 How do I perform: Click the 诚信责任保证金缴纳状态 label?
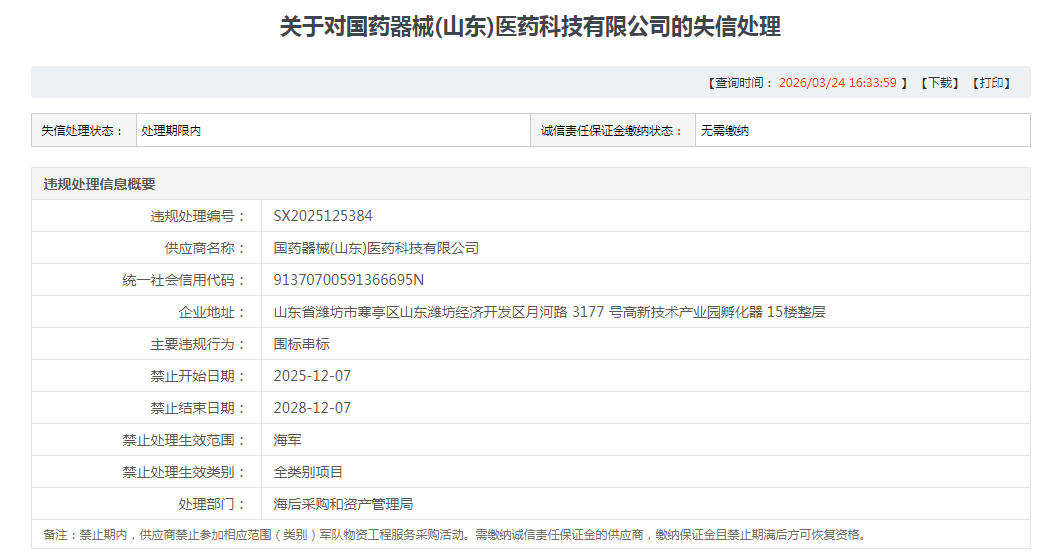612,131
